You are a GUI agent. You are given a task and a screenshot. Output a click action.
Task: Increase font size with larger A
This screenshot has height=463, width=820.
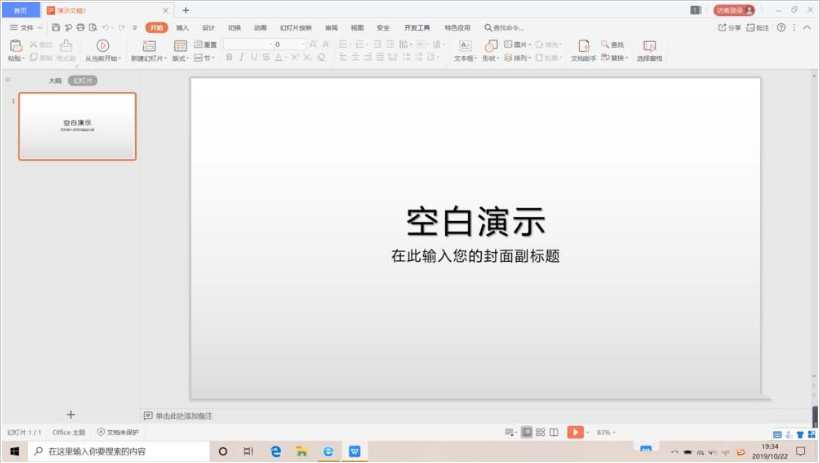pos(313,44)
